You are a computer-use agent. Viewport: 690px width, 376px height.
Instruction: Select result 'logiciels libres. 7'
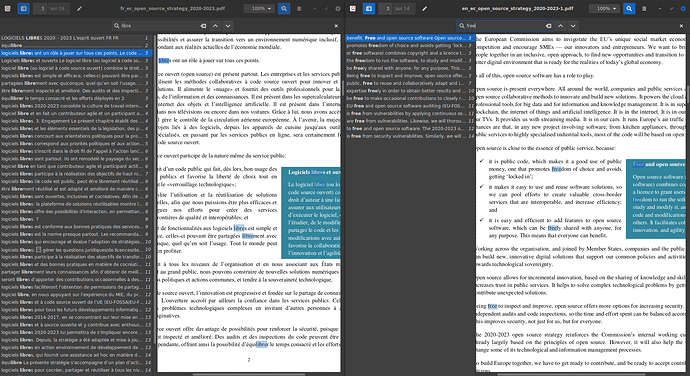[x=76, y=219]
